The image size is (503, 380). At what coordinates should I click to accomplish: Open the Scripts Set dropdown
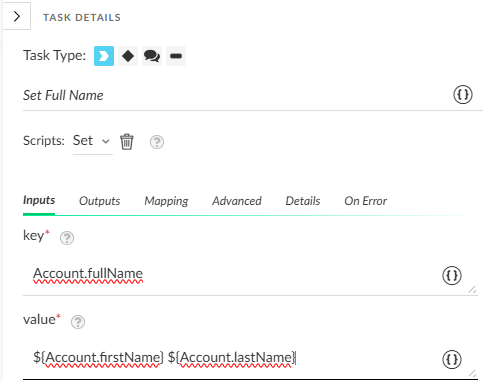coord(93,141)
